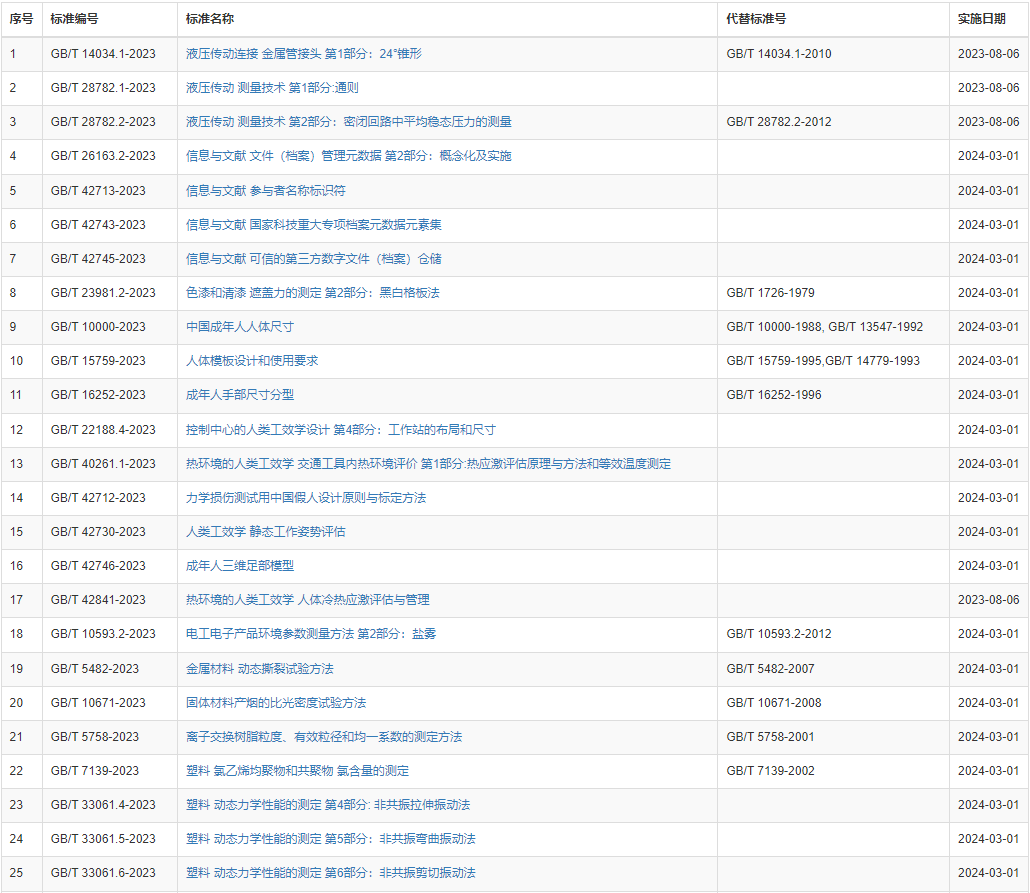Open the 人体模板设计和使用要求 link

tap(252, 361)
